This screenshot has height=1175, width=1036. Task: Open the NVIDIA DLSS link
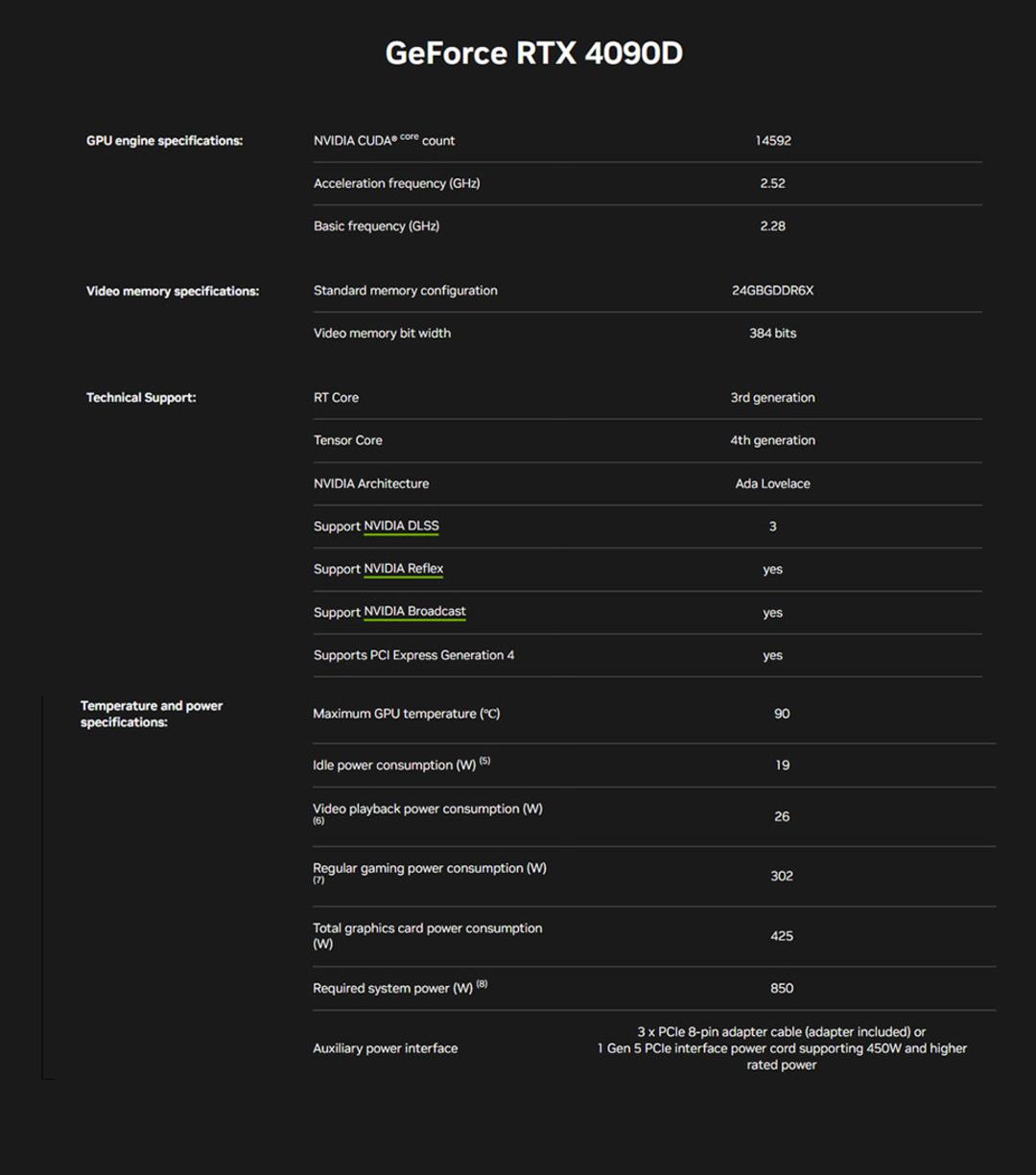point(401,526)
